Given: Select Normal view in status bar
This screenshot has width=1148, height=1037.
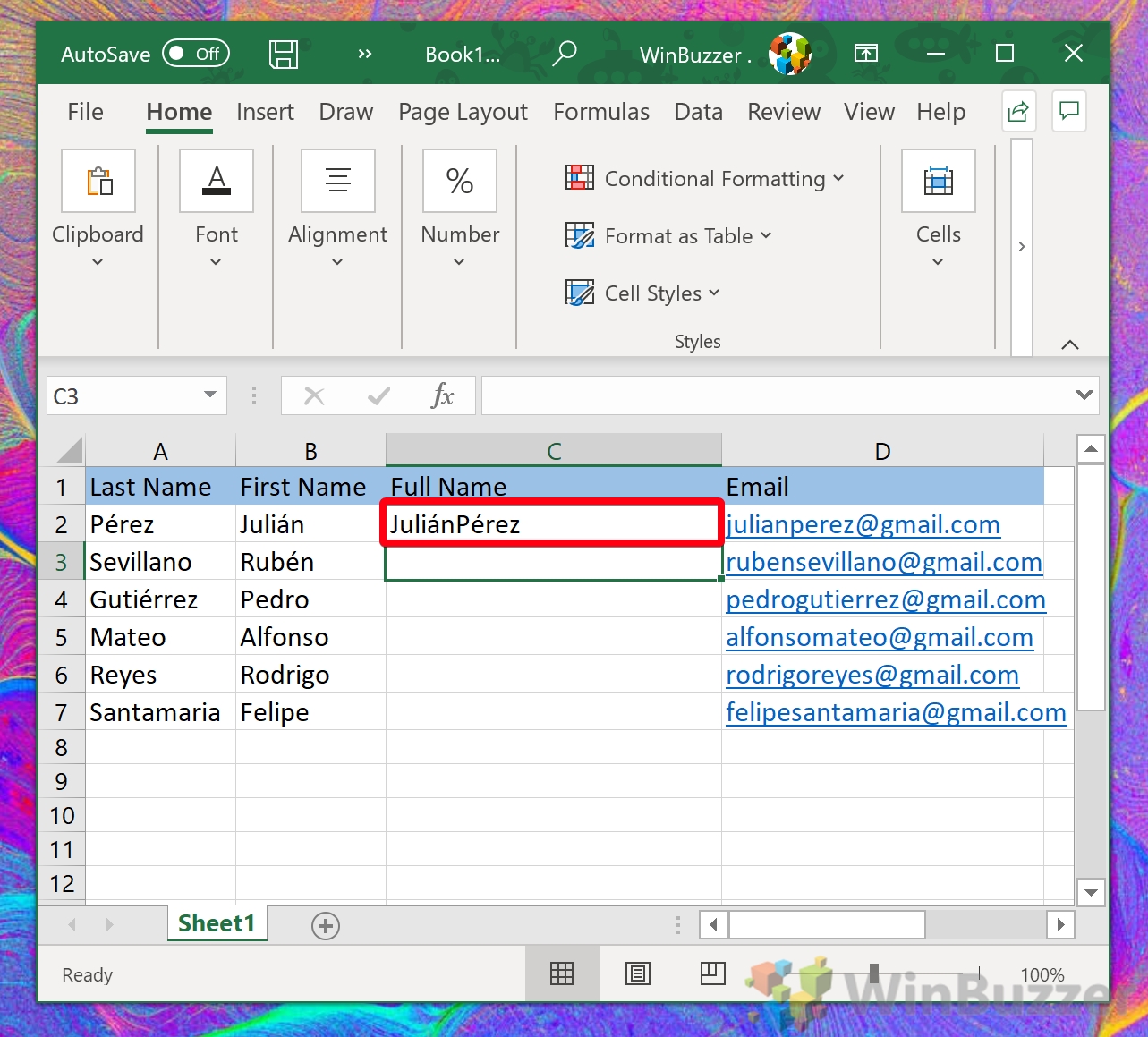Looking at the screenshot, I should [562, 973].
